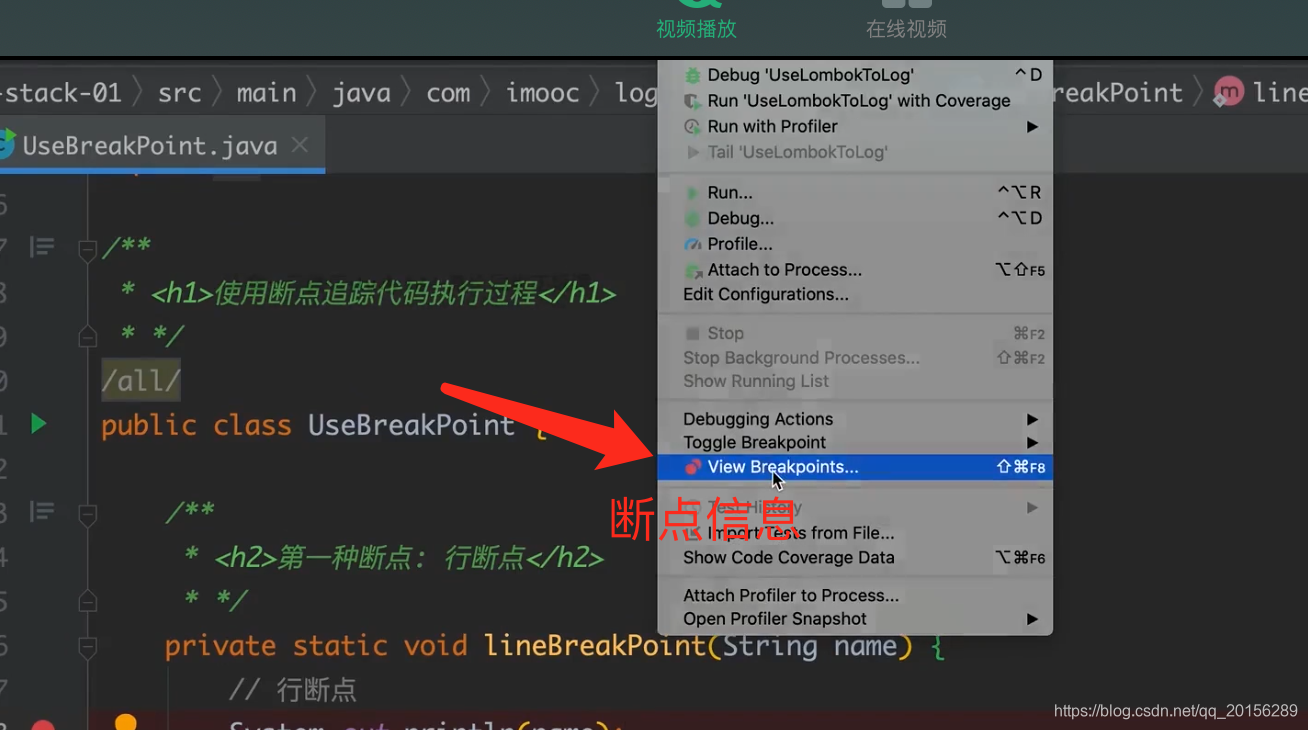
Task: Click the rendered-doc toggle icon next to h2 comment
Action: (42, 512)
